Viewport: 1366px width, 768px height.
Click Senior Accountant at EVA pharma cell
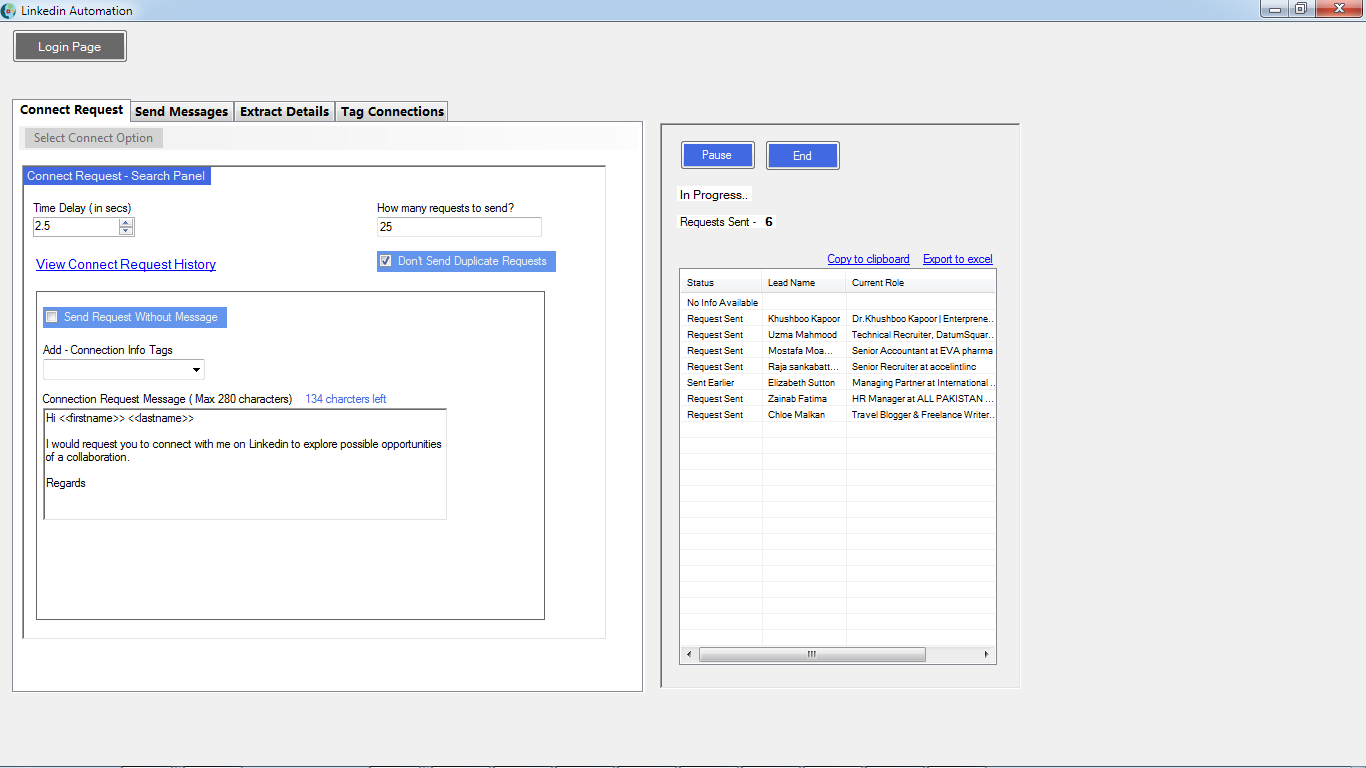tap(921, 350)
